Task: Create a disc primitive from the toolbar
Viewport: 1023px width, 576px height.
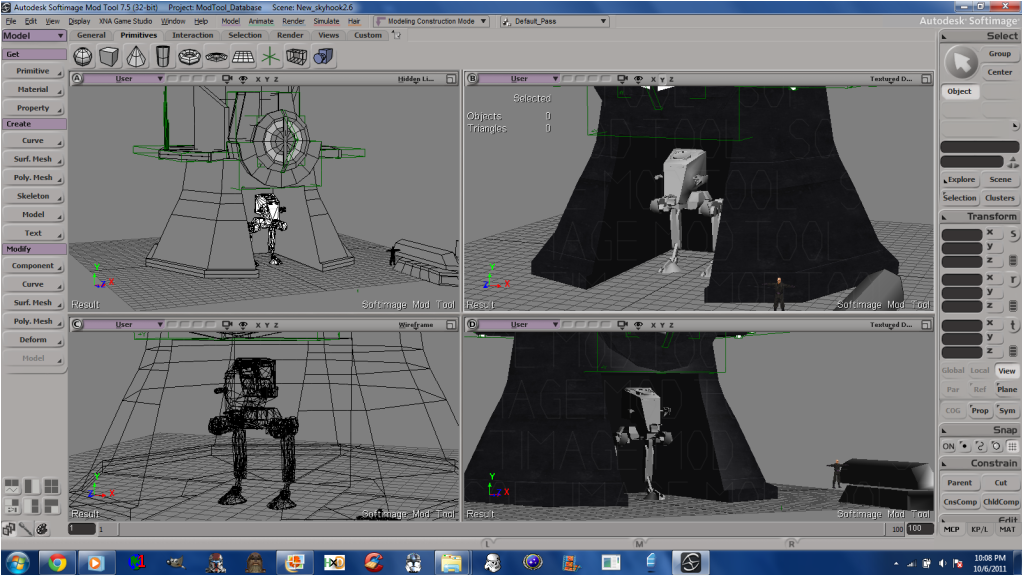Action: coord(216,57)
